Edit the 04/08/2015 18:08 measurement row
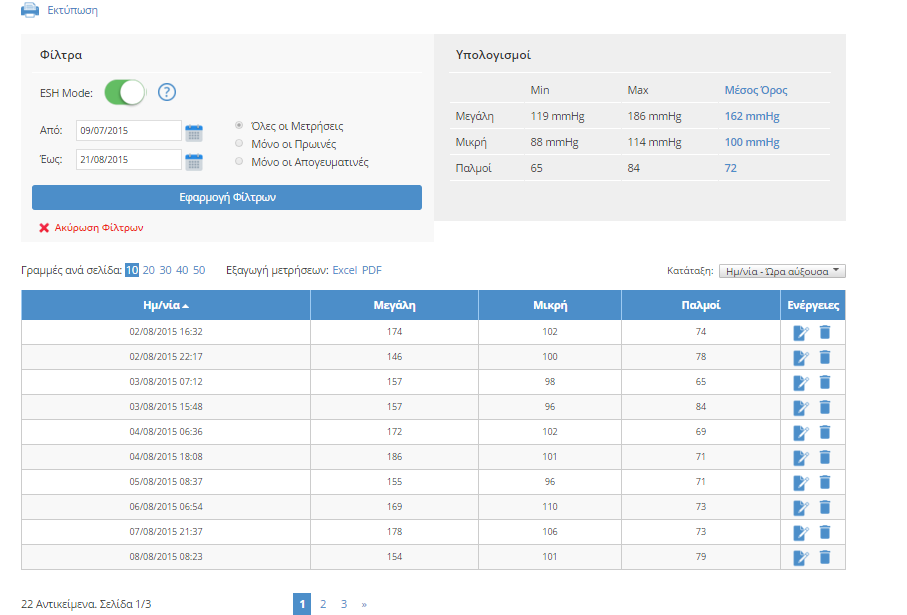 click(x=800, y=457)
